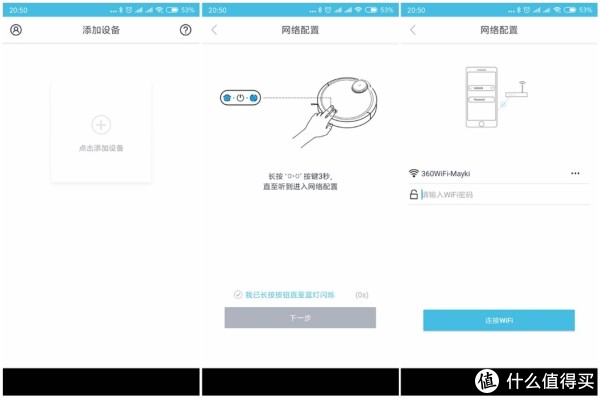Image resolution: width=600 pixels, height=399 pixels.
Task: Tap the phone and router illustration
Action: click(497, 97)
